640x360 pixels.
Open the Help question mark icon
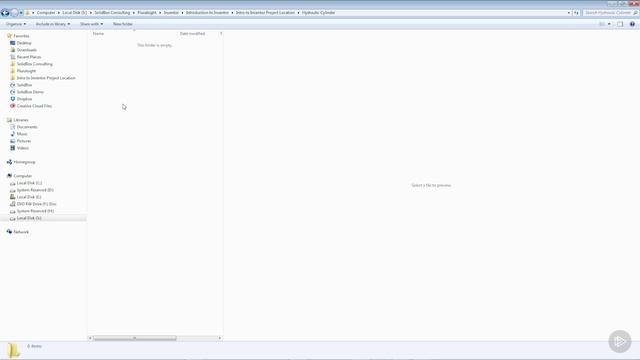click(x=632, y=24)
